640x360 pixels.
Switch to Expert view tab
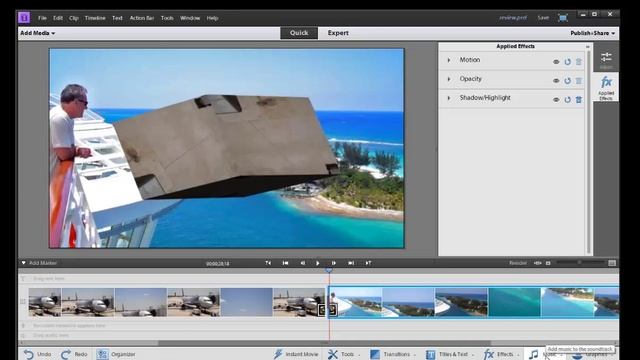[x=338, y=33]
